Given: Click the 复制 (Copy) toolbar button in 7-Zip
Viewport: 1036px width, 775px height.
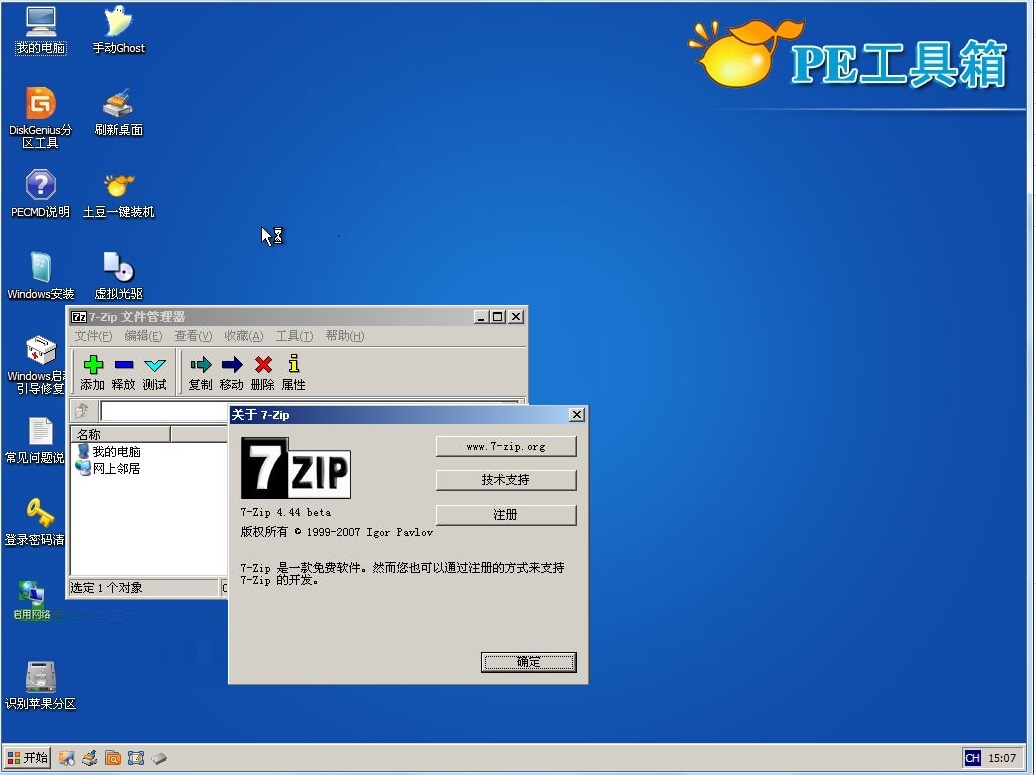Looking at the screenshot, I should (200, 373).
